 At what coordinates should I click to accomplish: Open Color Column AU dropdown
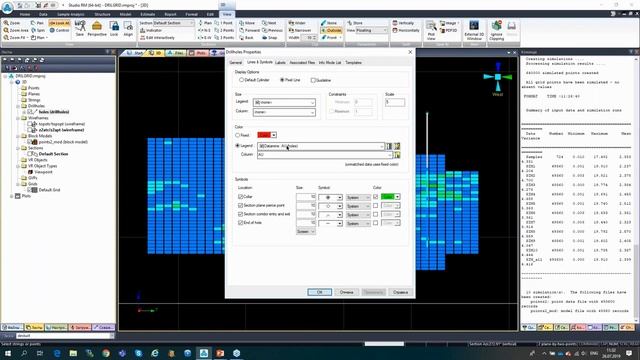pos(325,155)
